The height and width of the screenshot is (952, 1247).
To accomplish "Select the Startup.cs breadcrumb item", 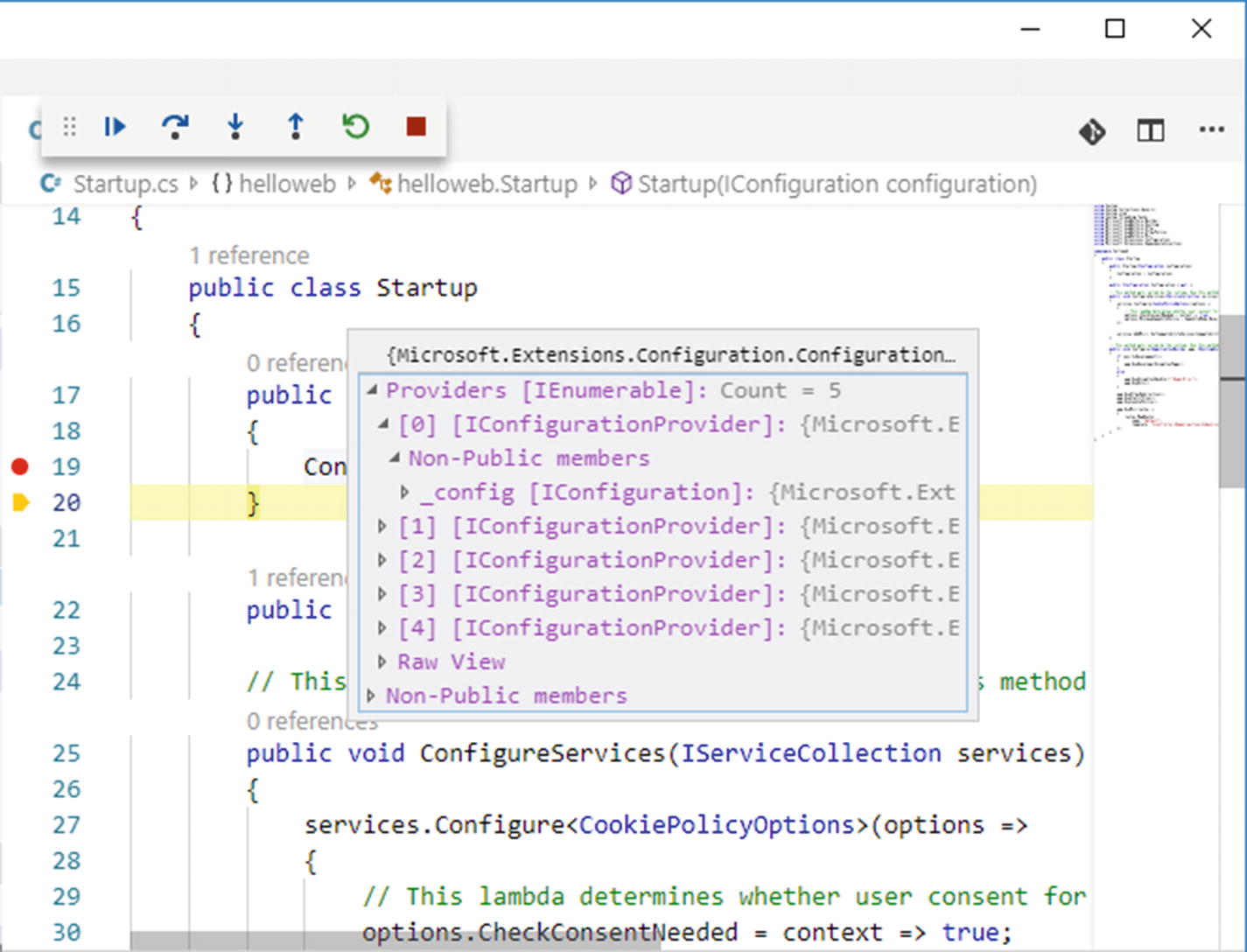I will [124, 185].
